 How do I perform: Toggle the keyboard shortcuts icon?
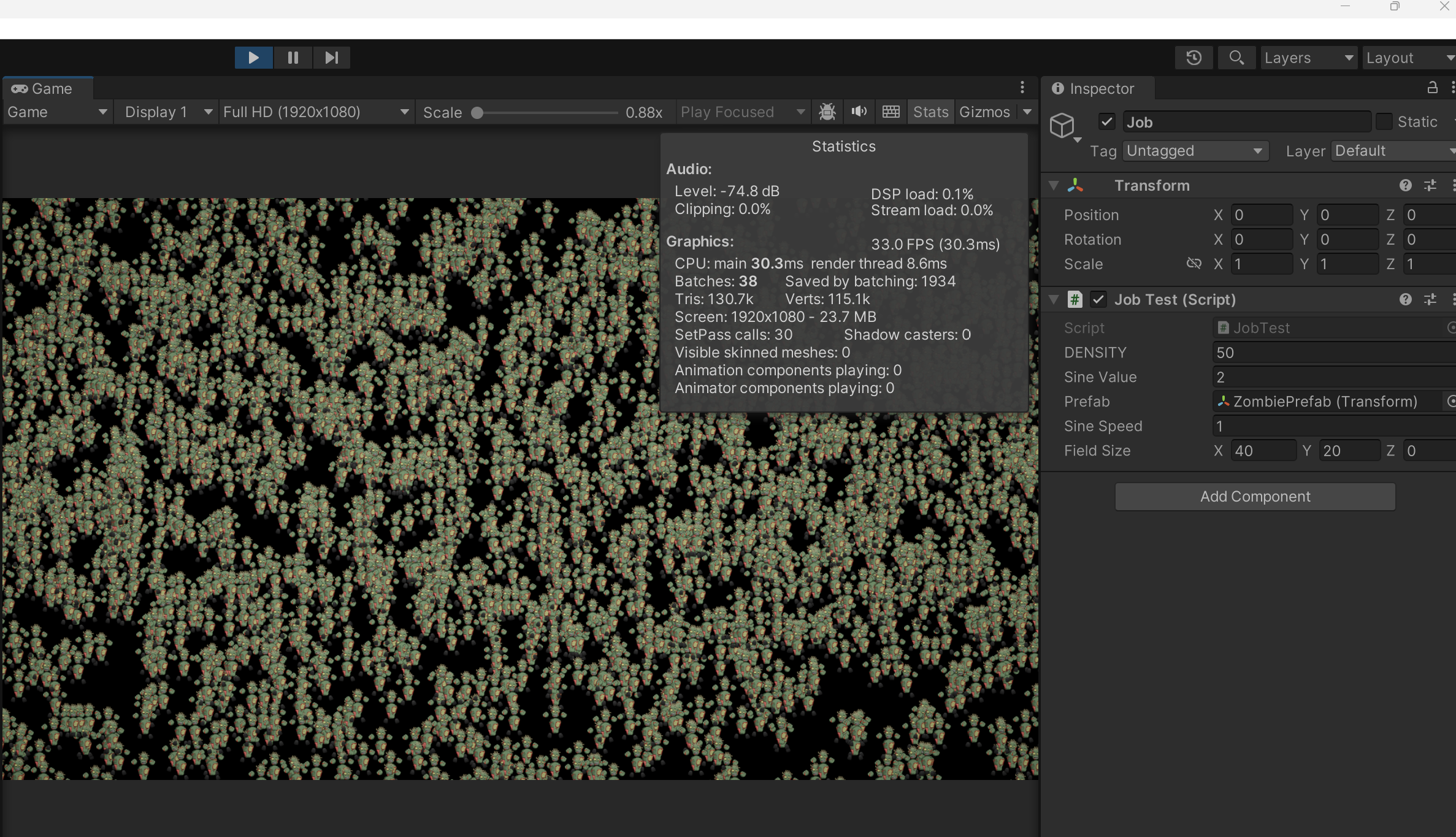point(891,112)
